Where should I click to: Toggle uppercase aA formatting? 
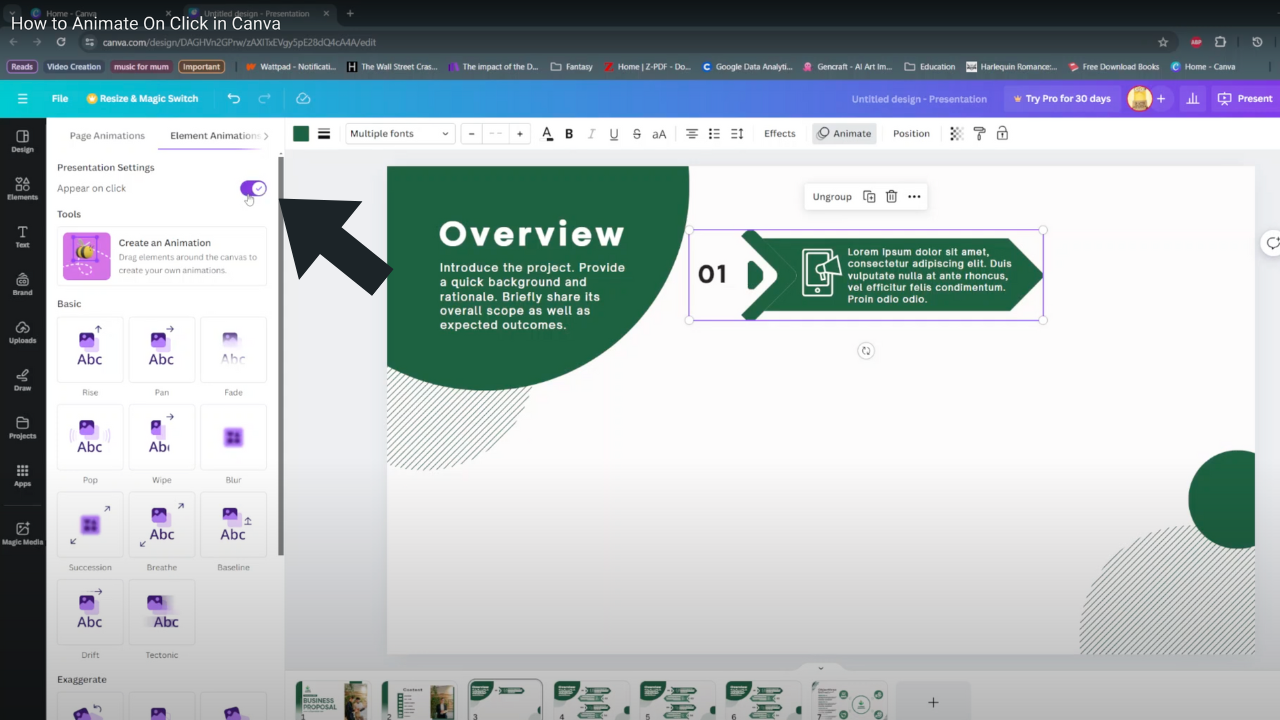pyautogui.click(x=659, y=134)
